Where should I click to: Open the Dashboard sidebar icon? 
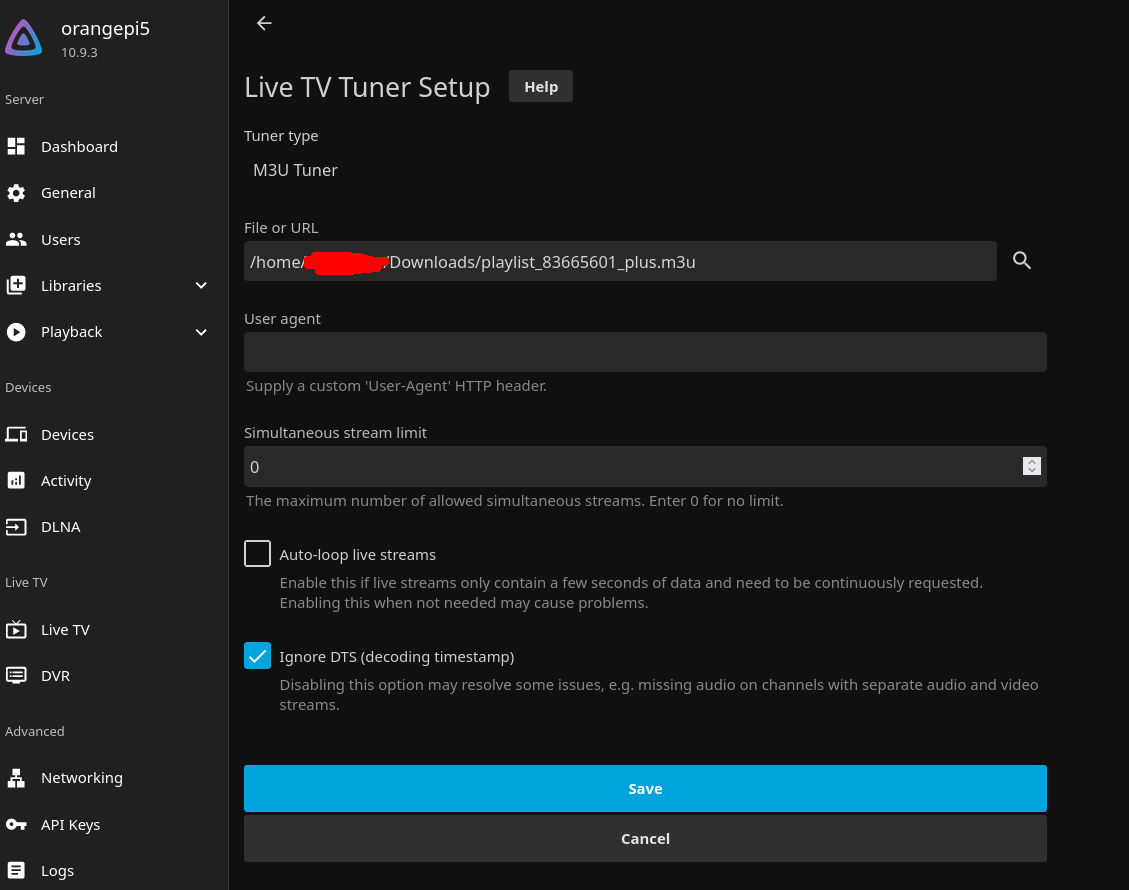point(16,147)
